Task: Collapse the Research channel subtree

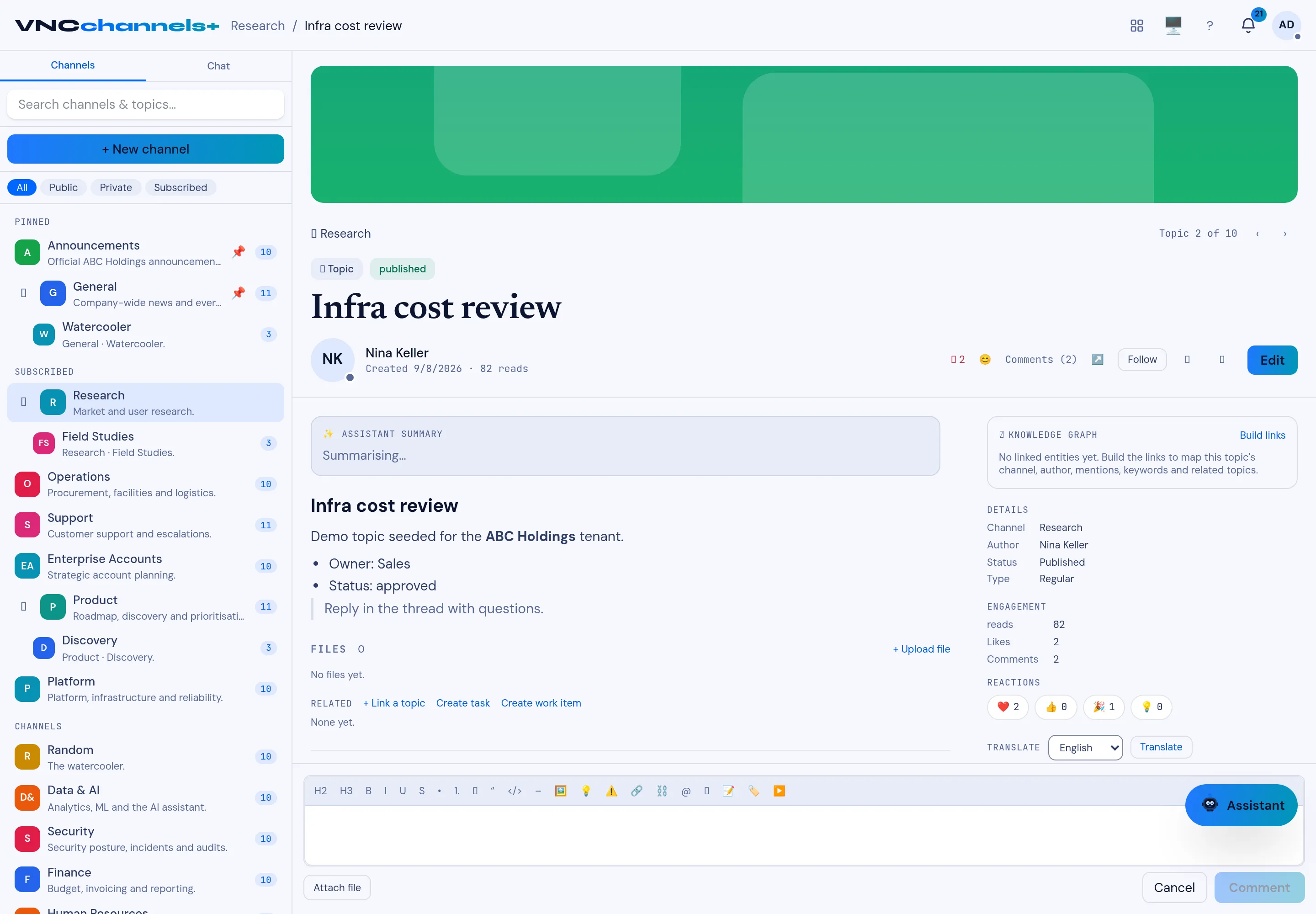Action: click(23, 402)
